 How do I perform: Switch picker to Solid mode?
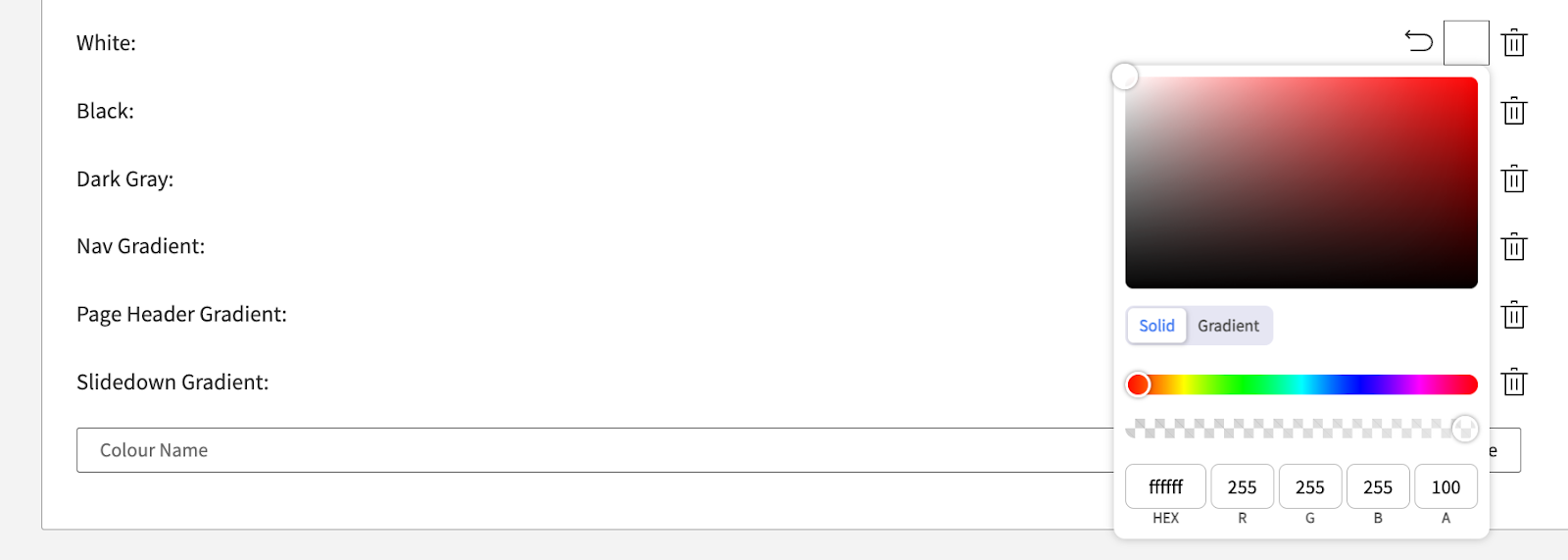click(1156, 326)
